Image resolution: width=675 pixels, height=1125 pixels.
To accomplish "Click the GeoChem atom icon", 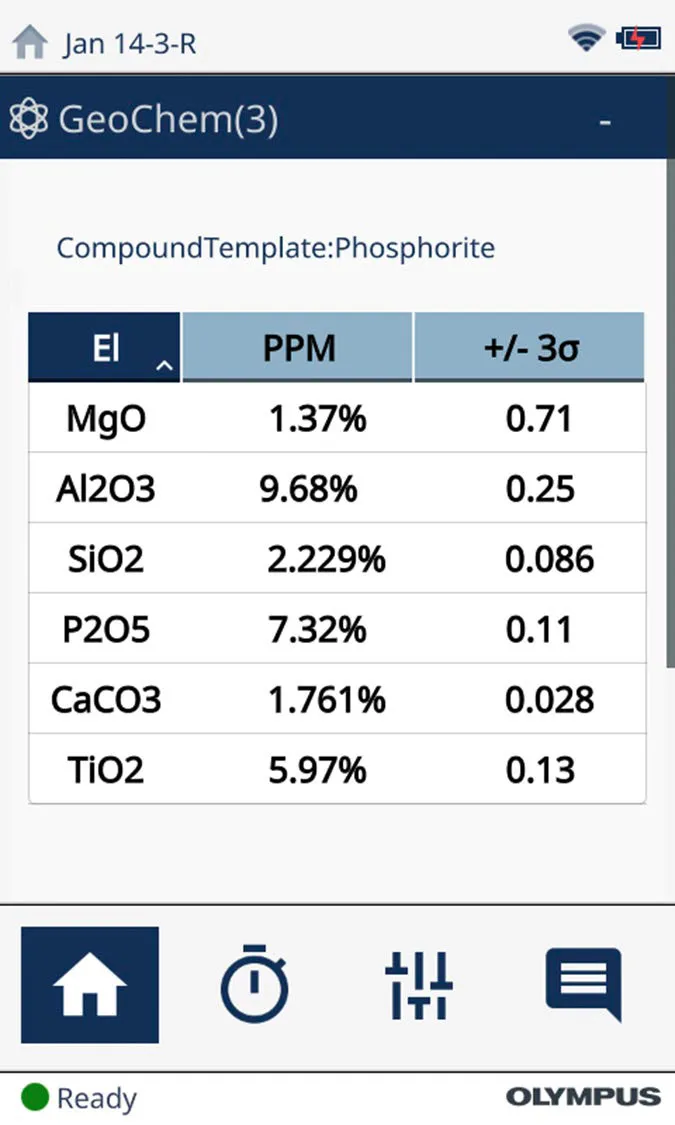I will (28, 120).
